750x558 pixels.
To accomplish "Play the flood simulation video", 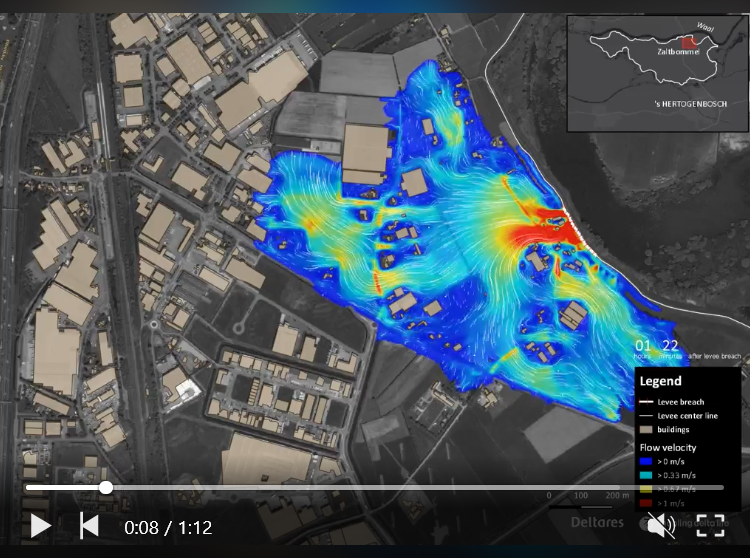I will [x=40, y=525].
